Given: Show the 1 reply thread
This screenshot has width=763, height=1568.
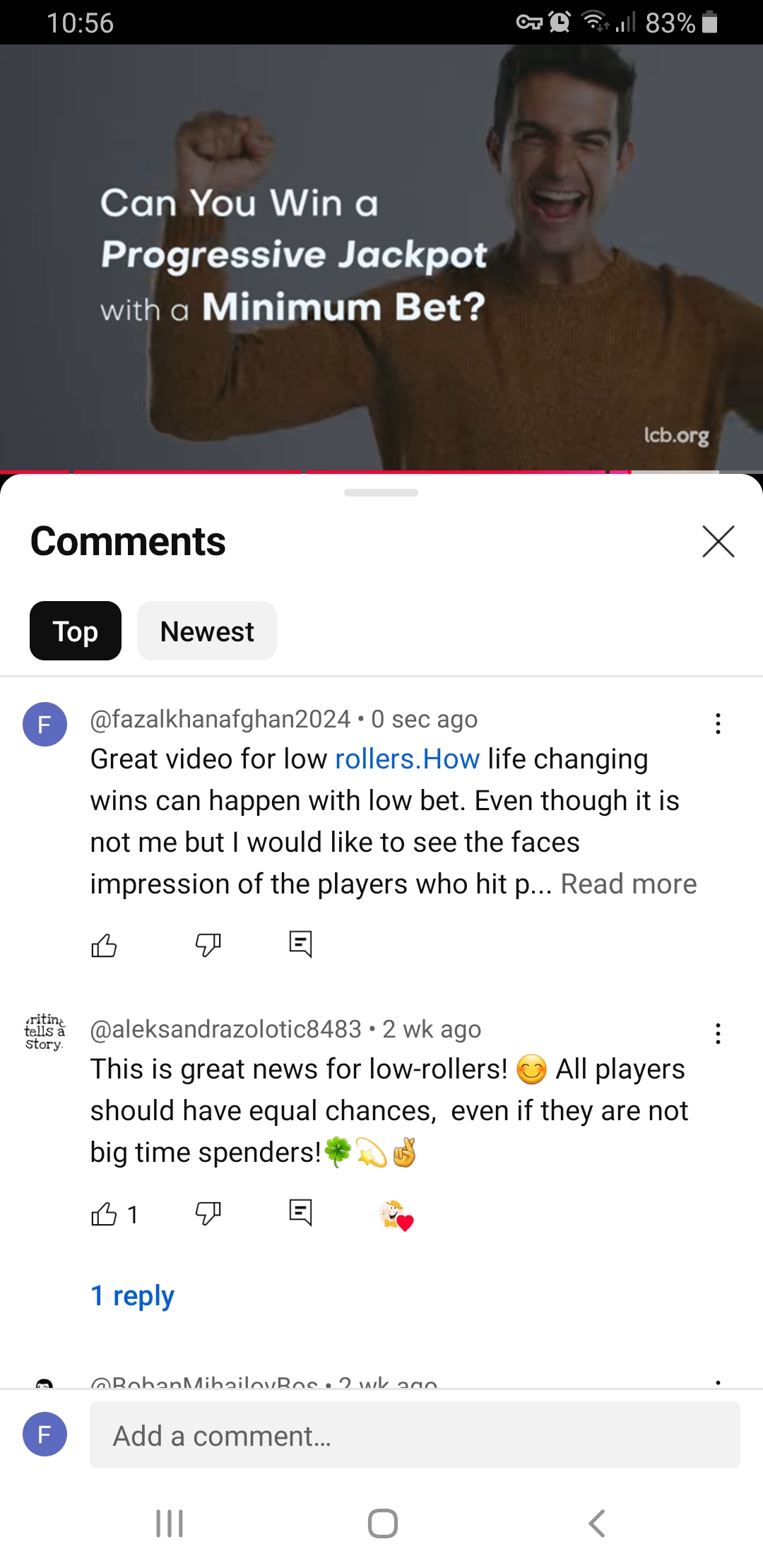Looking at the screenshot, I should point(132,1295).
